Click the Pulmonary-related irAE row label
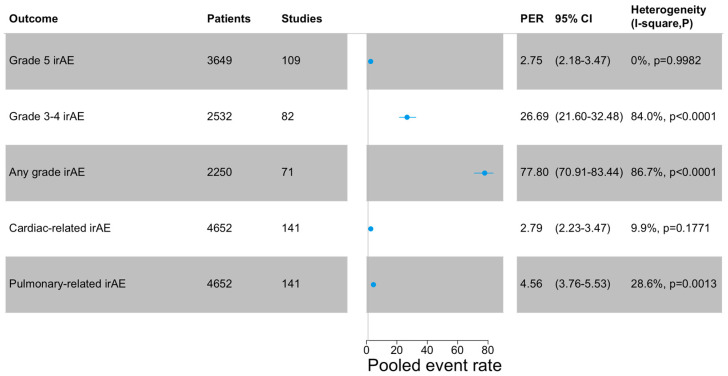 pos(67,284)
